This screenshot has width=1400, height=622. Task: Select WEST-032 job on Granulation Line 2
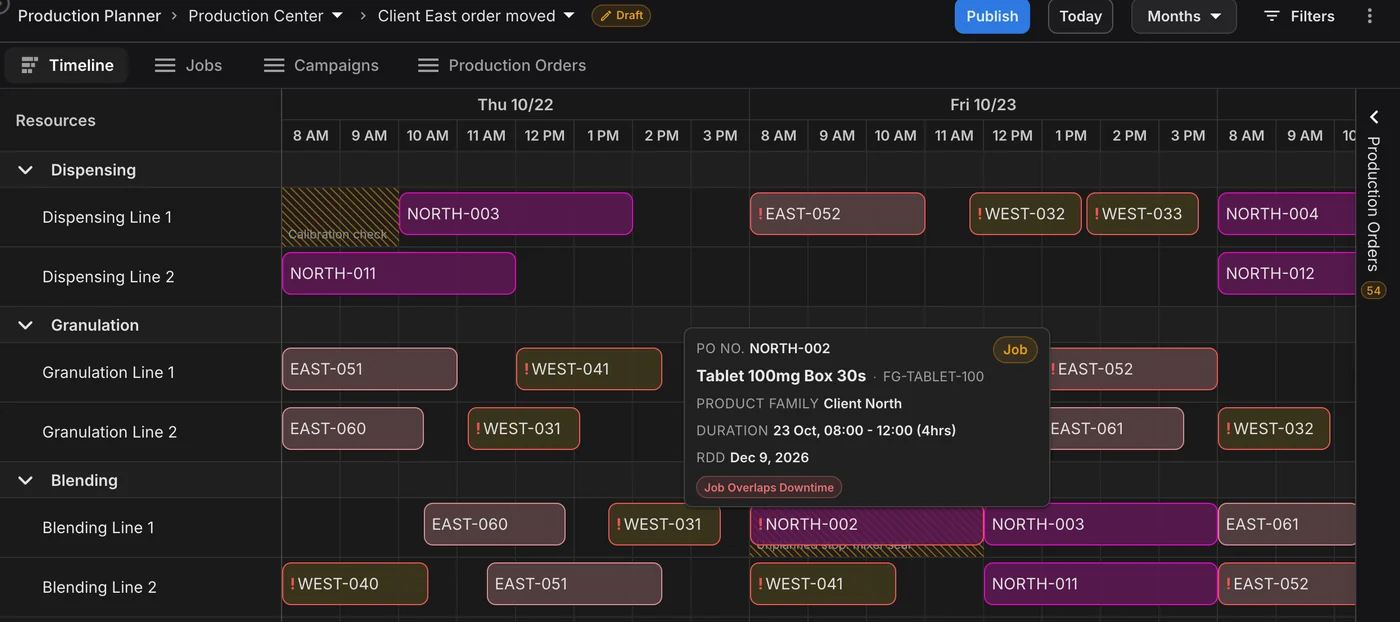coord(1274,428)
